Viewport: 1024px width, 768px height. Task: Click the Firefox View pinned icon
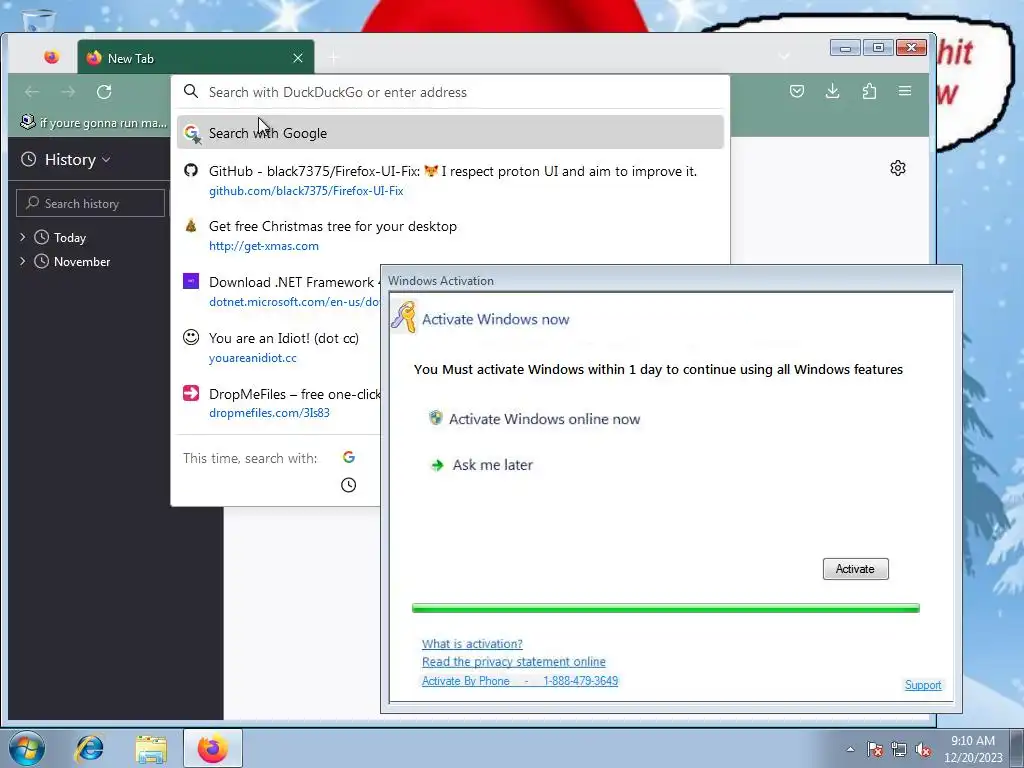point(51,57)
